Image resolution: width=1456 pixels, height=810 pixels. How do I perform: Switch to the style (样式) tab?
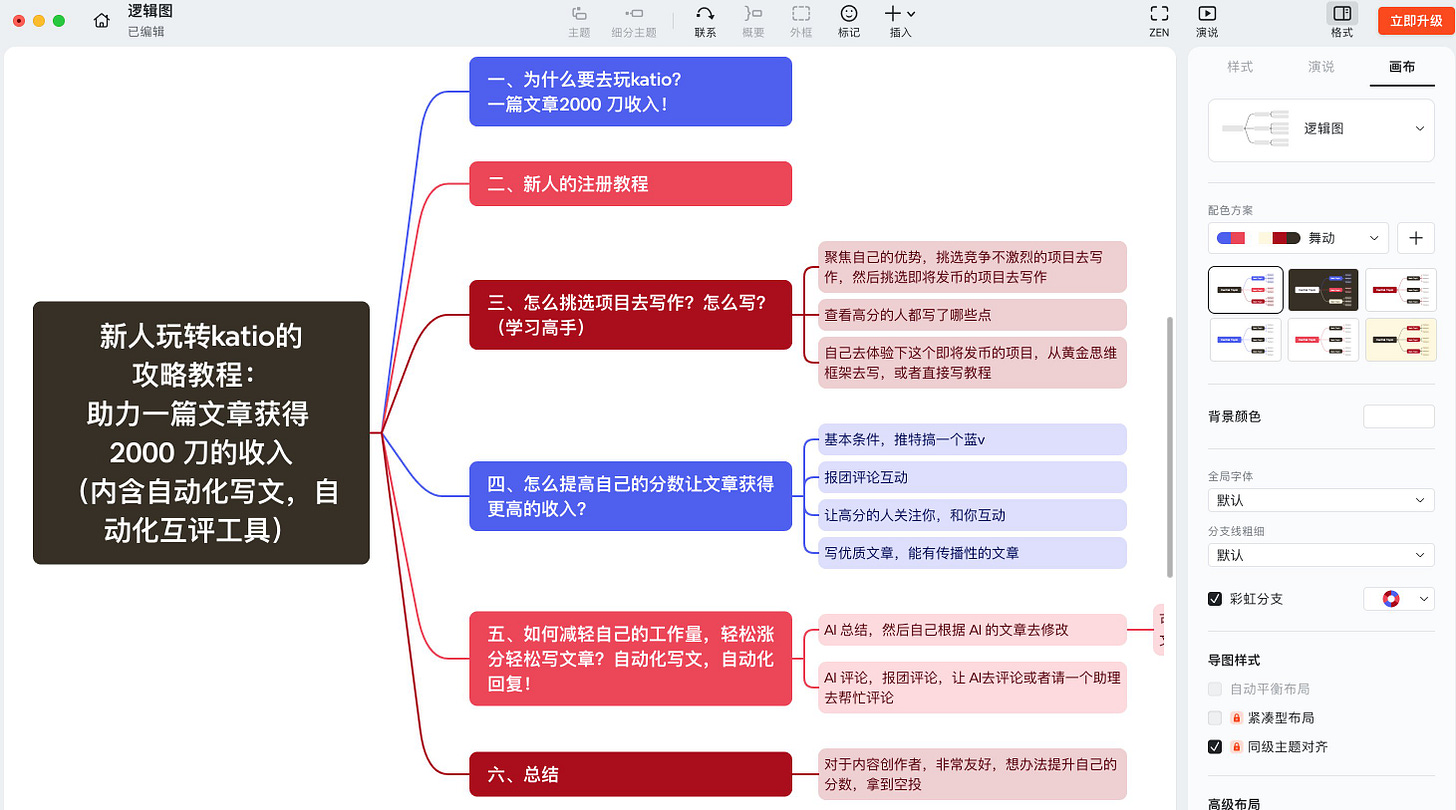[x=1240, y=67]
